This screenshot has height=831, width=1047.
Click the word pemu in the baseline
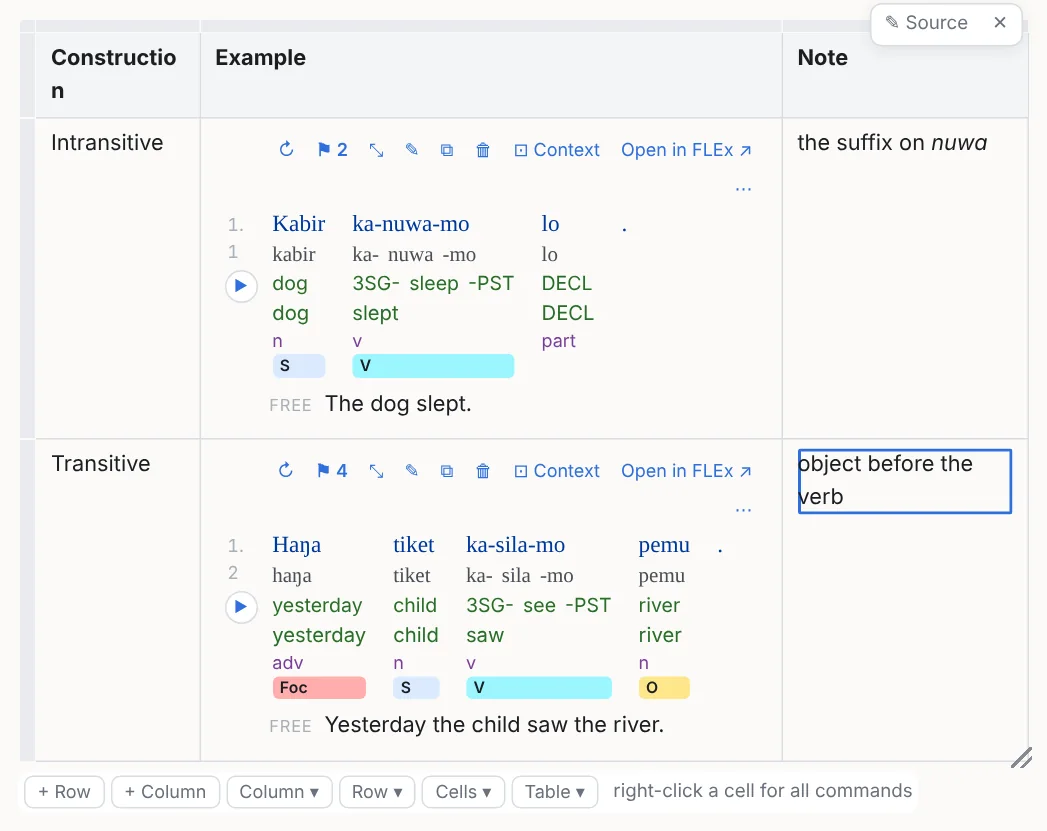664,545
